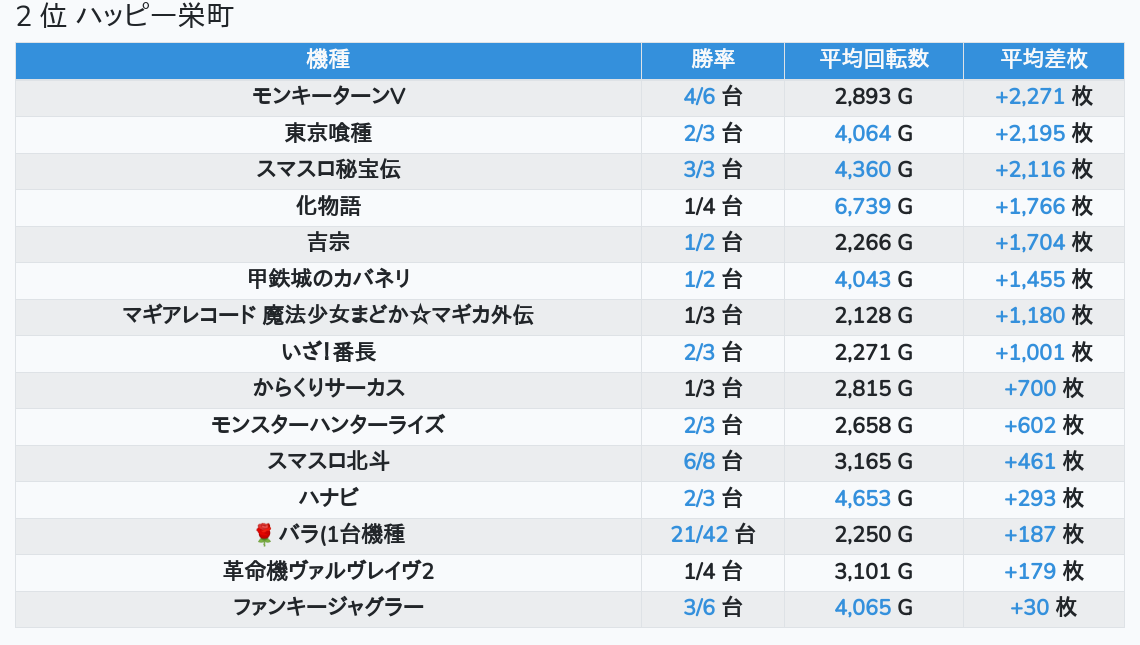This screenshot has height=645, width=1140.
Task: Select the スマスロ北斗 row
Action: click(328, 461)
